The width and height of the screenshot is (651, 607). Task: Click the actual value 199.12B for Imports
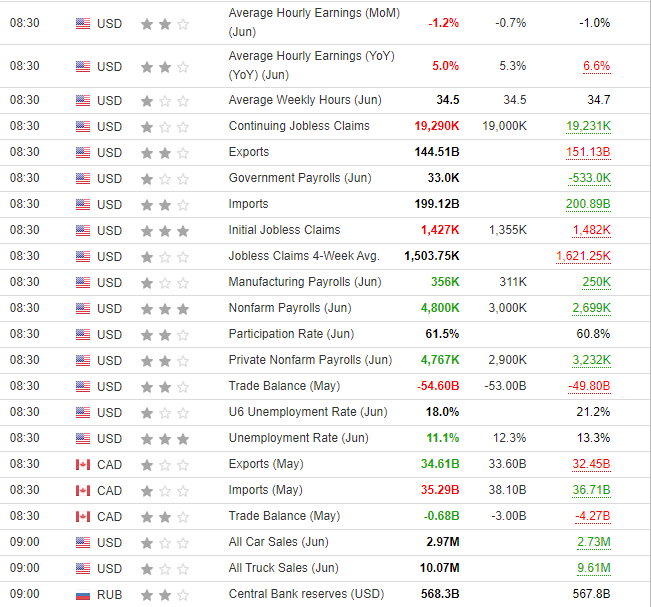437,204
